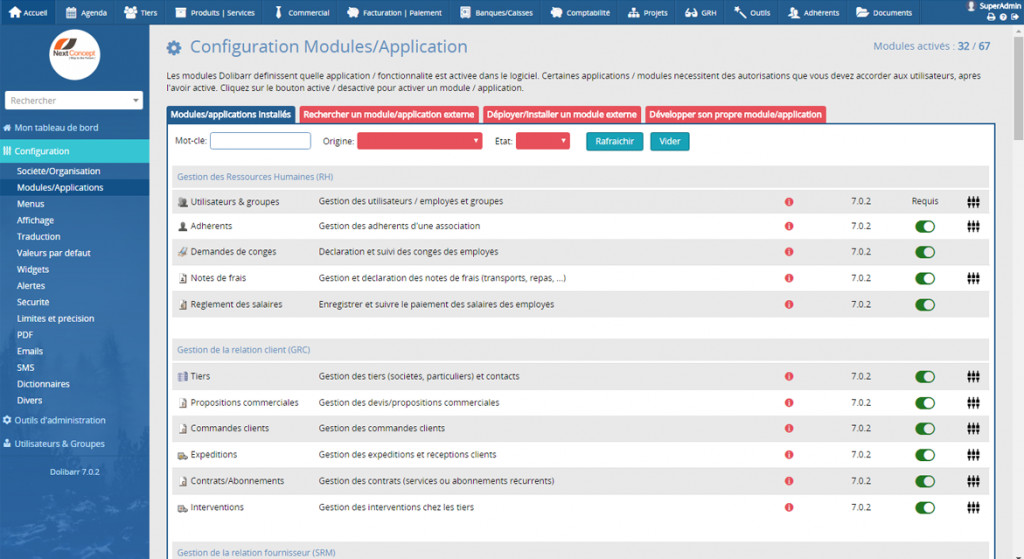The height and width of the screenshot is (559, 1024).
Task: Turn off the Demandes de congés module
Action: pyautogui.click(x=924, y=253)
